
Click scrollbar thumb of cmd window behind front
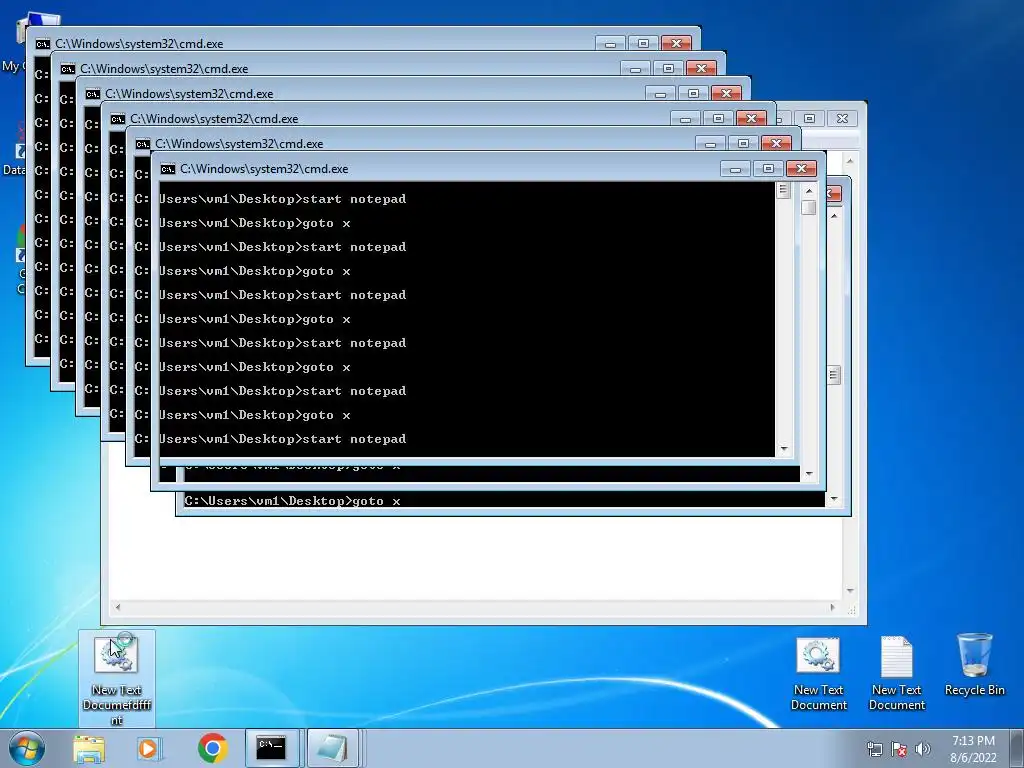pyautogui.click(x=833, y=375)
